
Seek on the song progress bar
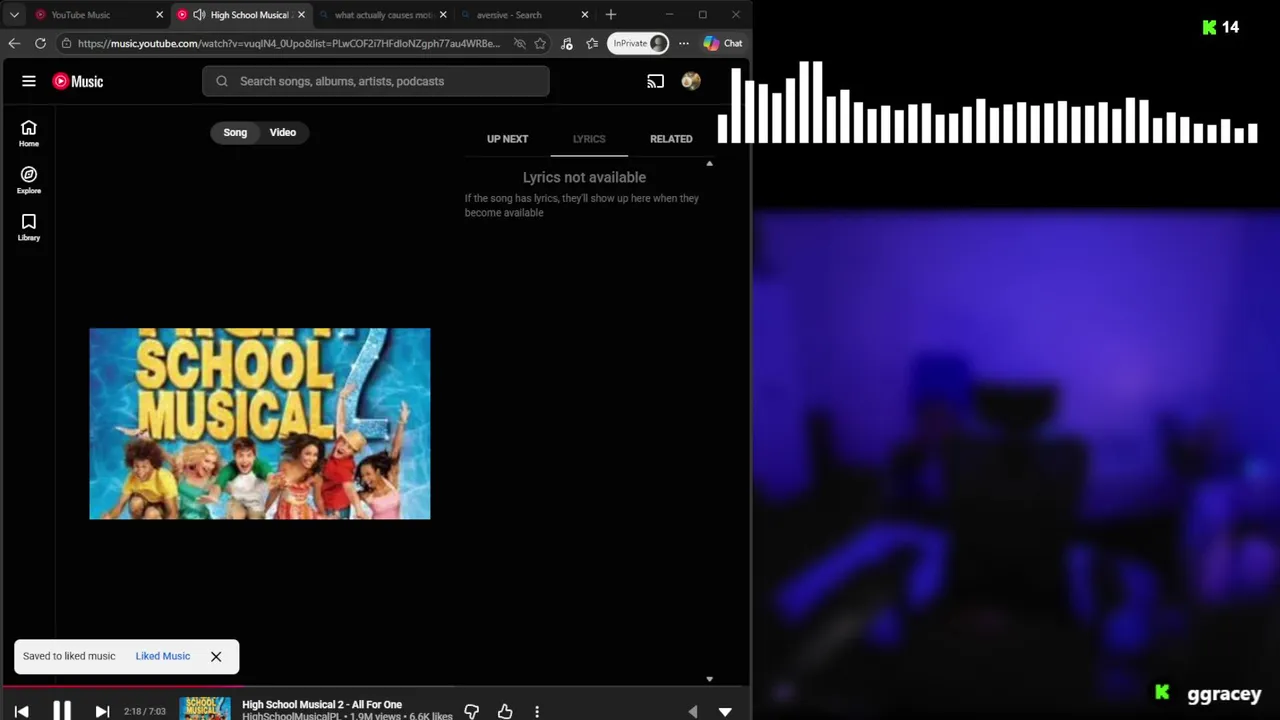coord(375,687)
